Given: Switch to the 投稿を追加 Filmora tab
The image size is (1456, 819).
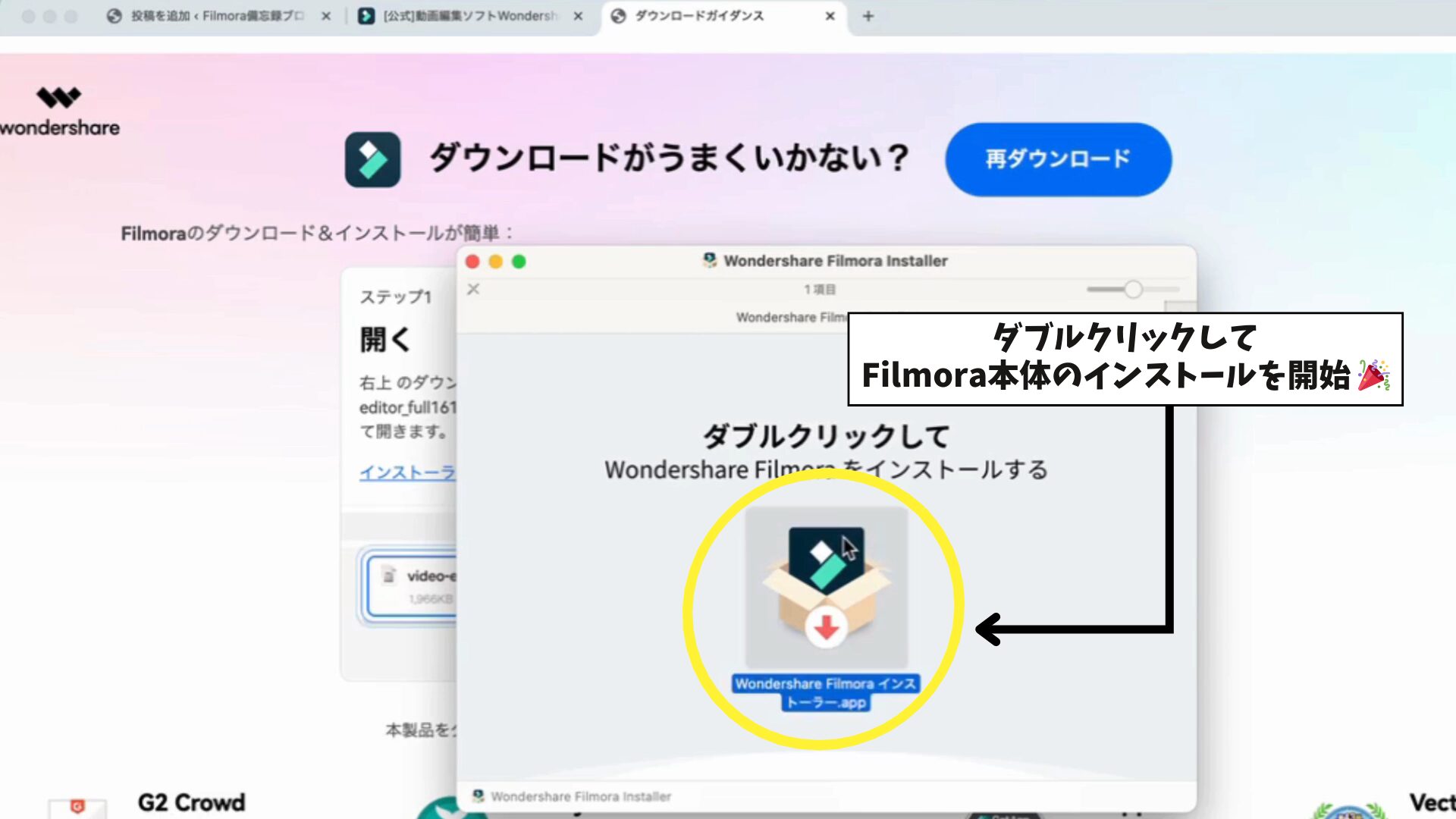Looking at the screenshot, I should [x=216, y=16].
